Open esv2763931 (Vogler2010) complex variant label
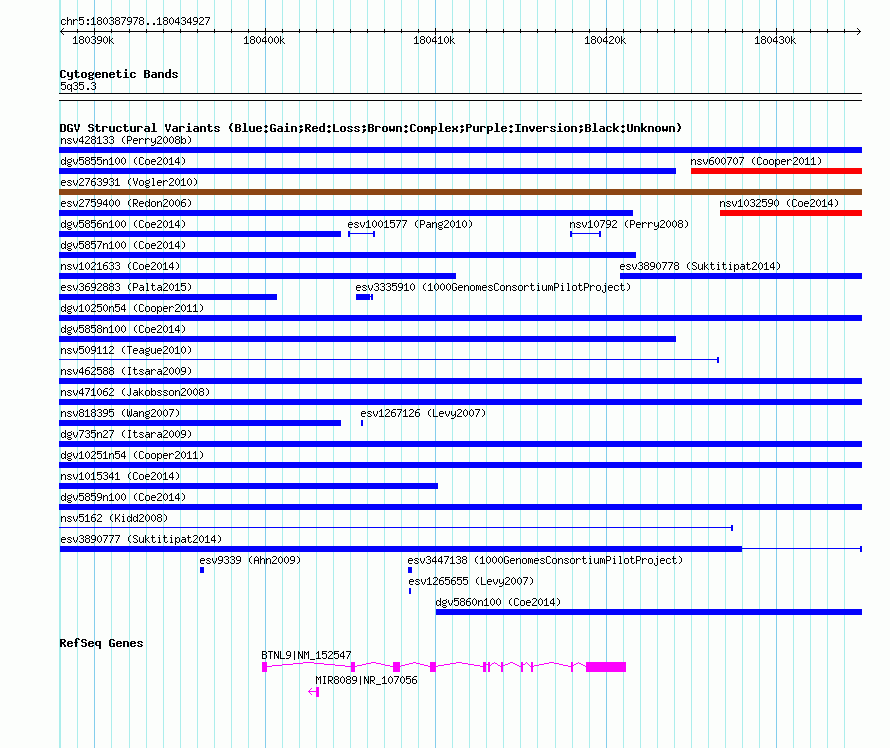Screen dimensions: 890x748 coord(129,182)
